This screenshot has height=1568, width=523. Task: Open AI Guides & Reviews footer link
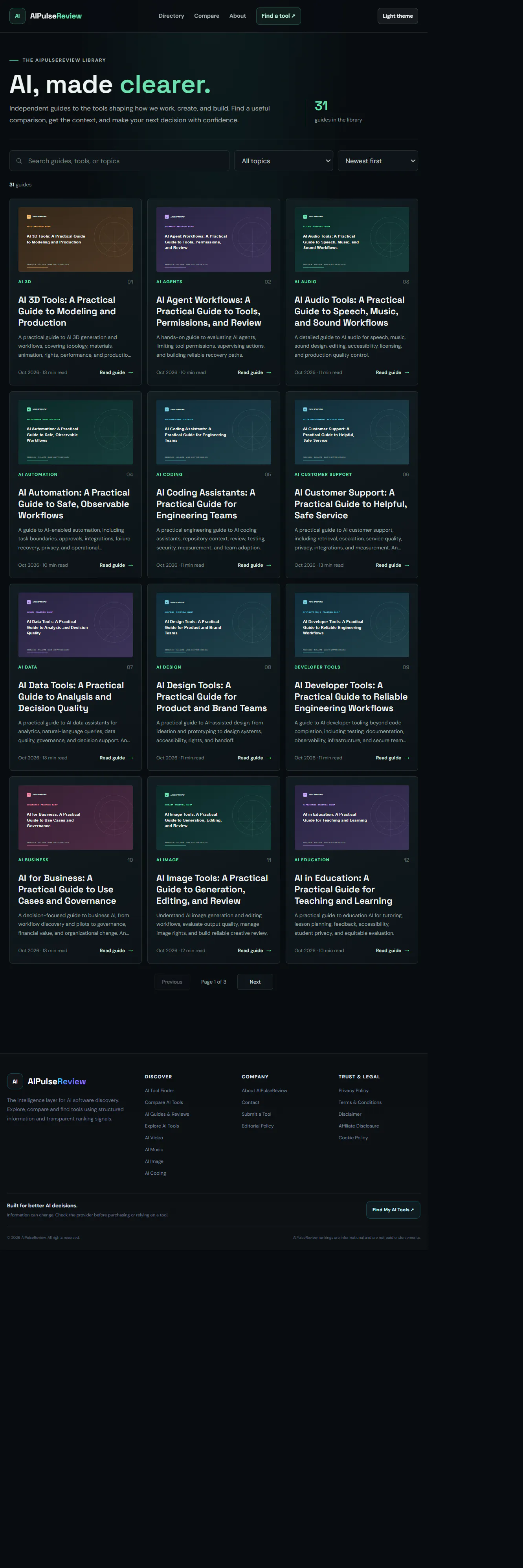click(167, 1115)
